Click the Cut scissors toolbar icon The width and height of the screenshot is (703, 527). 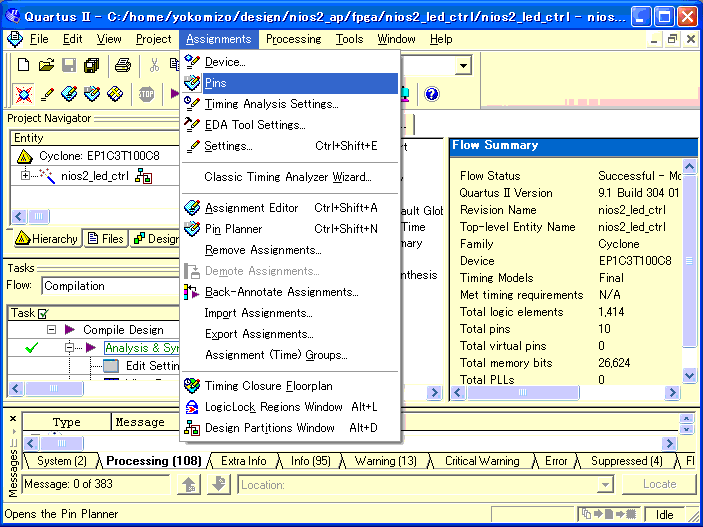(154, 65)
